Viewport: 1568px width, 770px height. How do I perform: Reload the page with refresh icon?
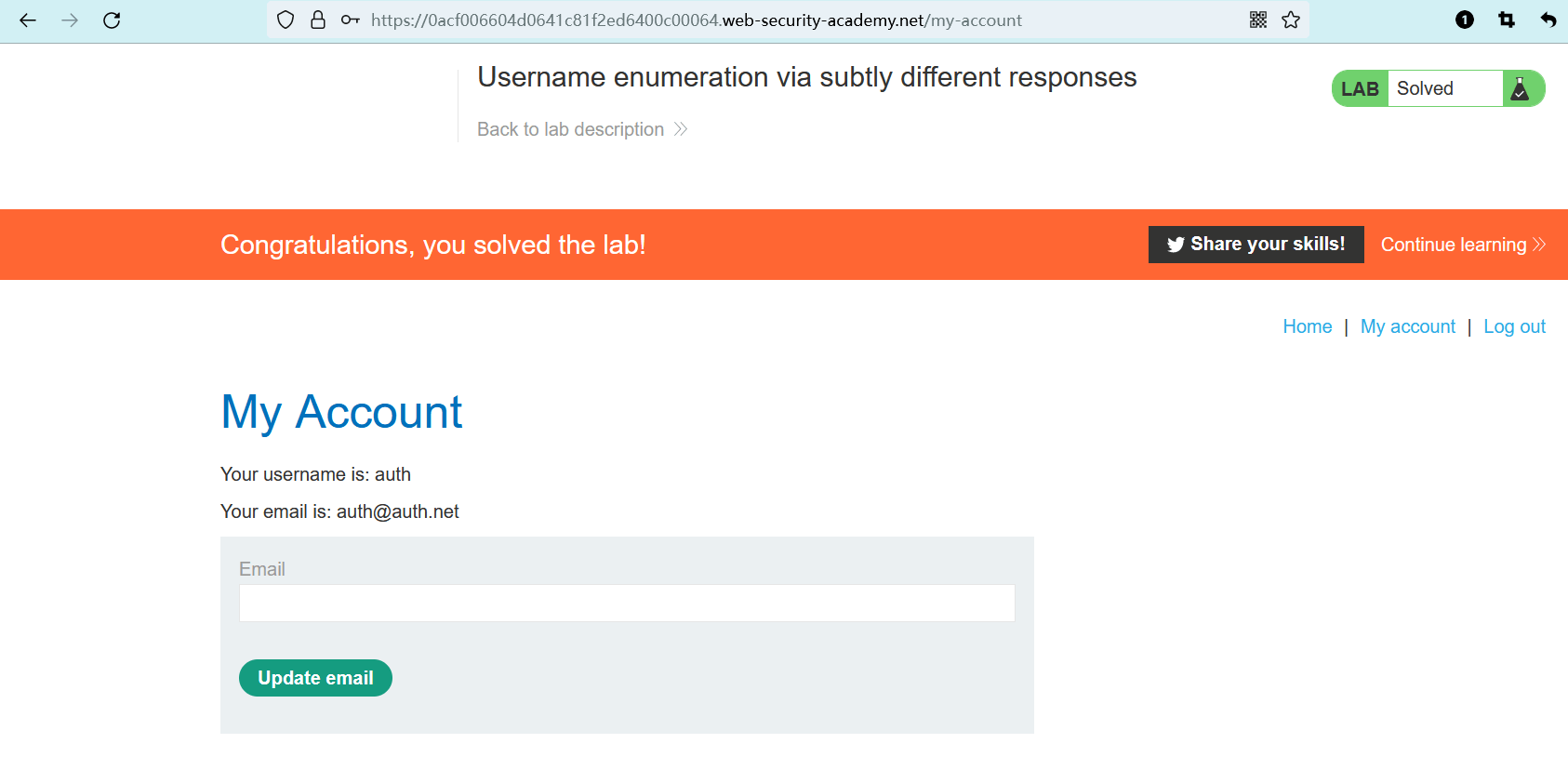point(112,20)
